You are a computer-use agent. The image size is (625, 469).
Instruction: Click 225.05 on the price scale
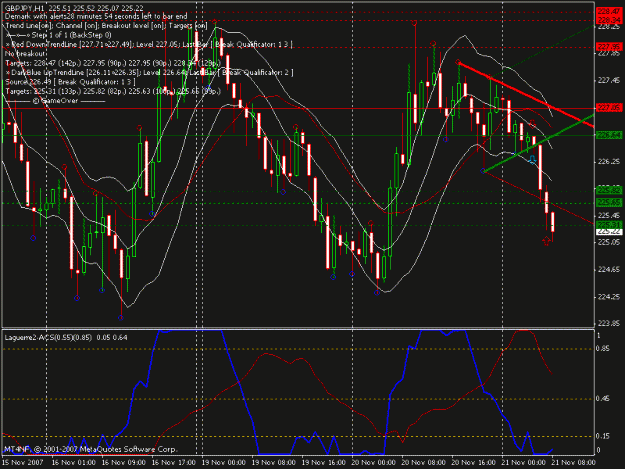[x=609, y=242]
